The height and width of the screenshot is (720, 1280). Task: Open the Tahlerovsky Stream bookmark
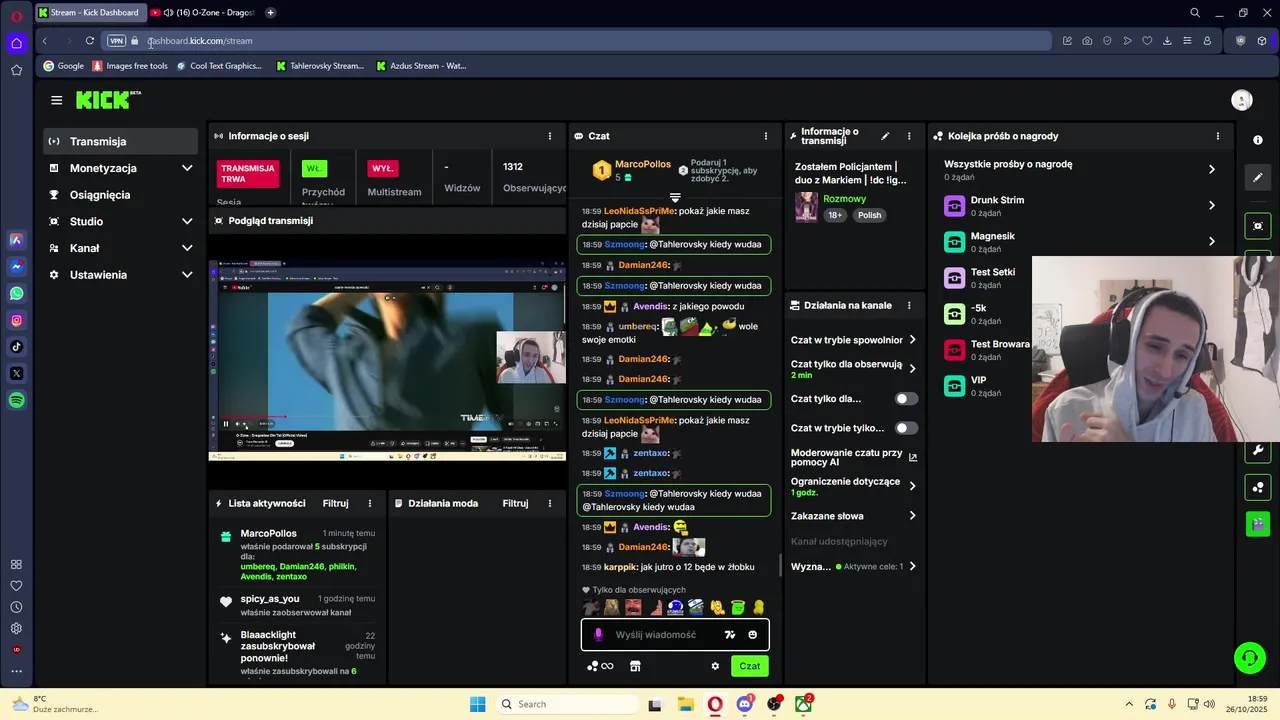point(319,66)
